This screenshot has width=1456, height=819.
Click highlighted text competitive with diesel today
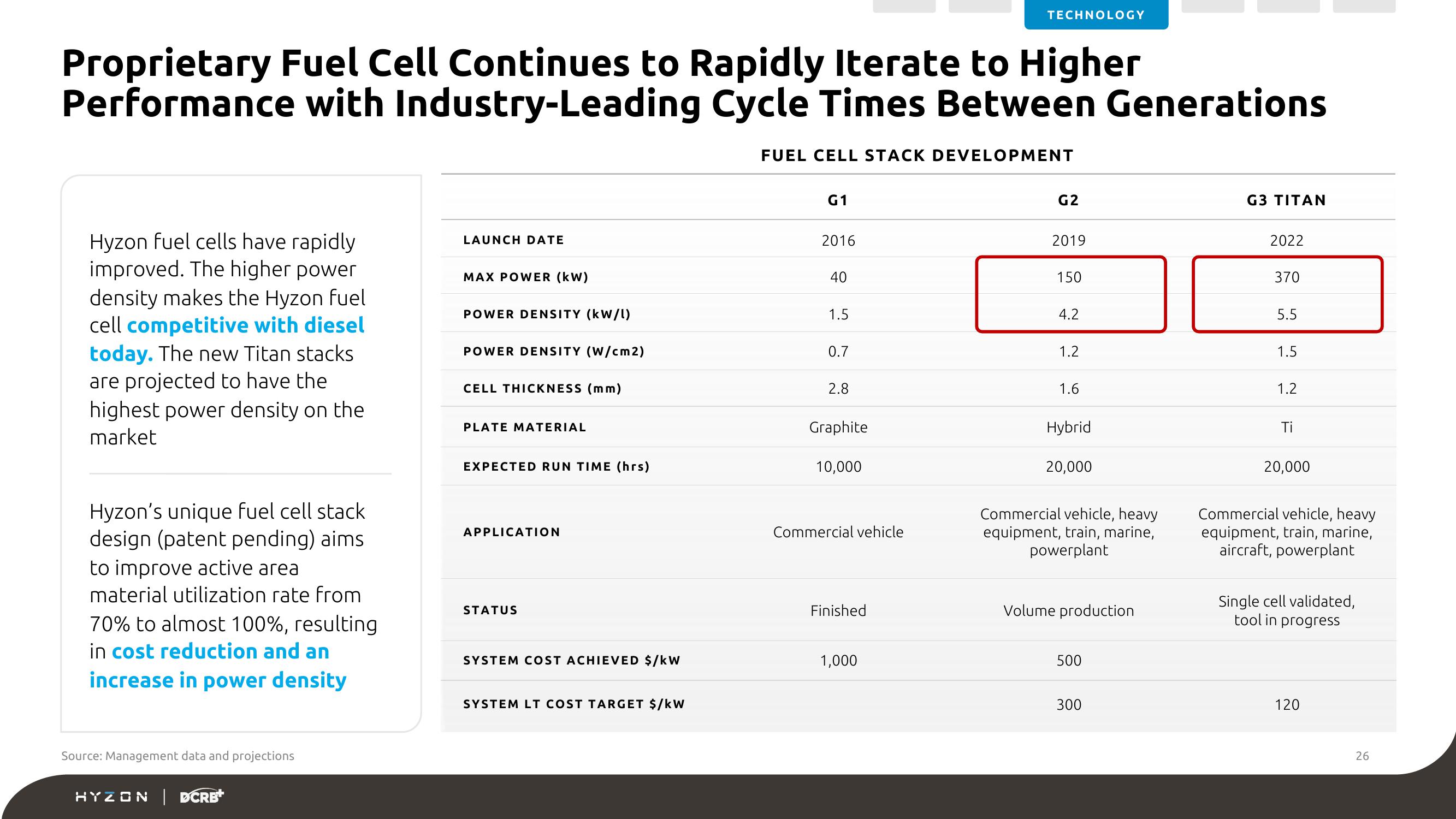227,339
